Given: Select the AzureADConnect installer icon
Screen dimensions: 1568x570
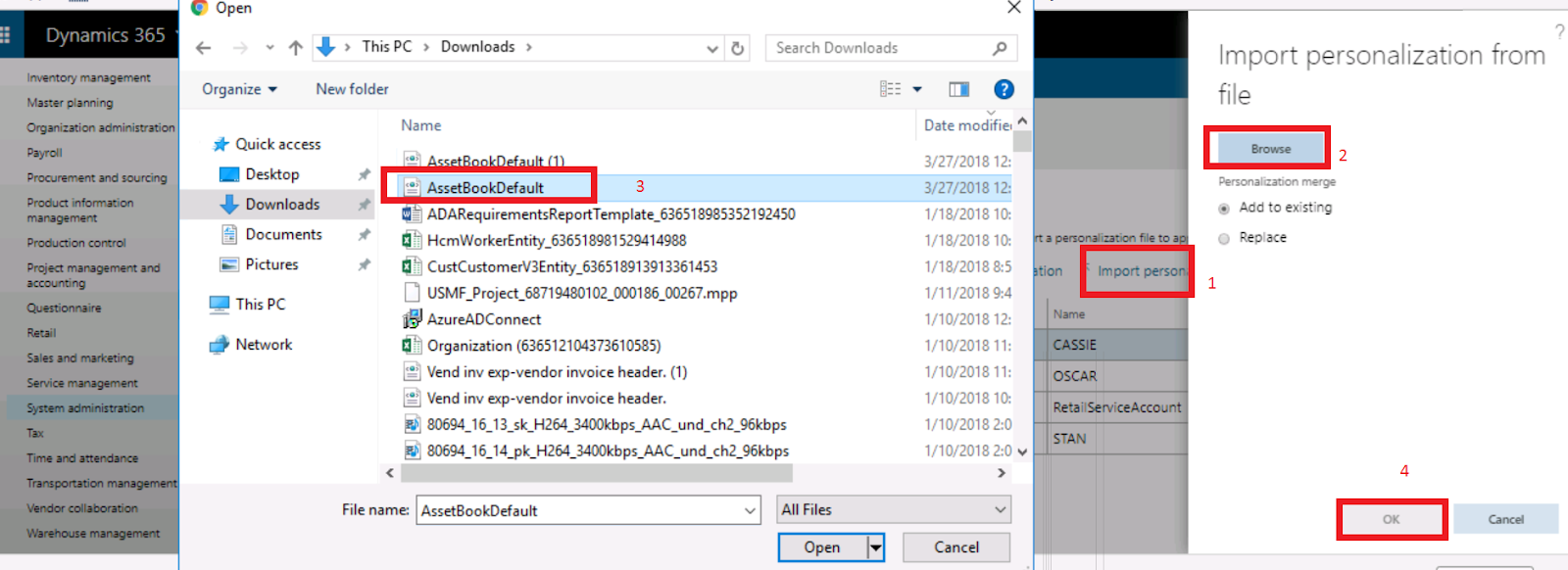Looking at the screenshot, I should coord(413,319).
